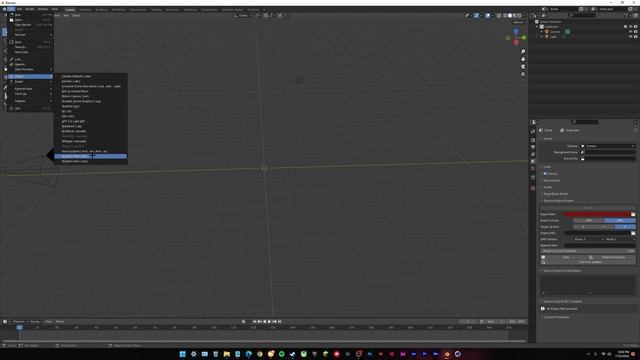Select DMX export format
This screenshot has width=640, height=360.
pos(620,220)
